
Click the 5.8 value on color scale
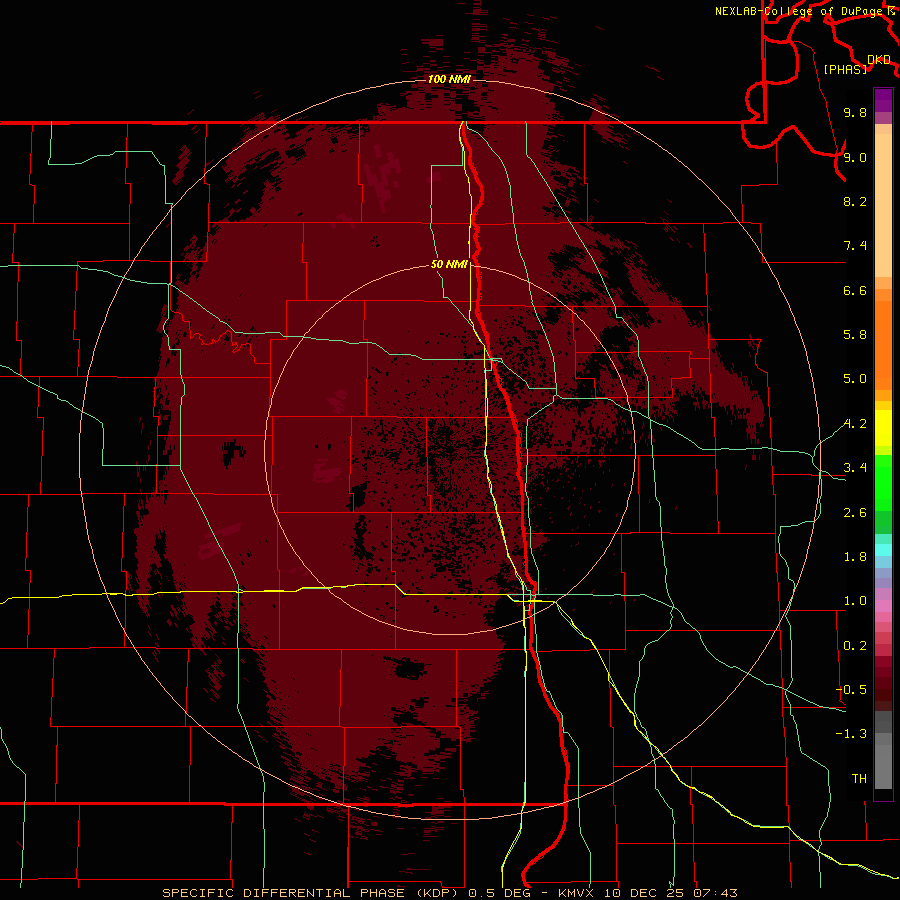855,335
